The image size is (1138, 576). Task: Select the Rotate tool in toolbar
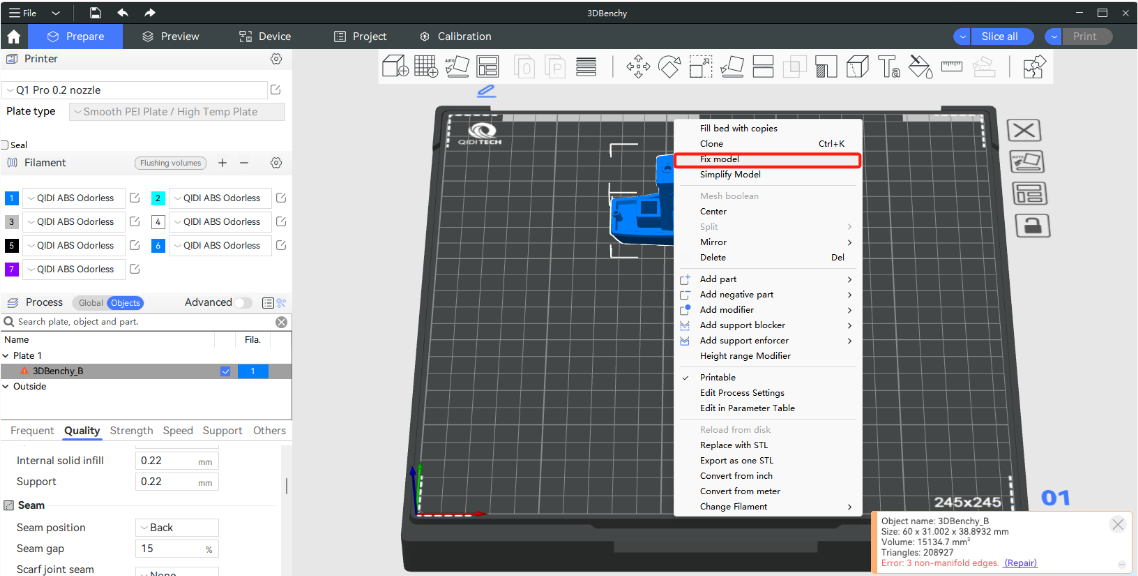point(668,67)
